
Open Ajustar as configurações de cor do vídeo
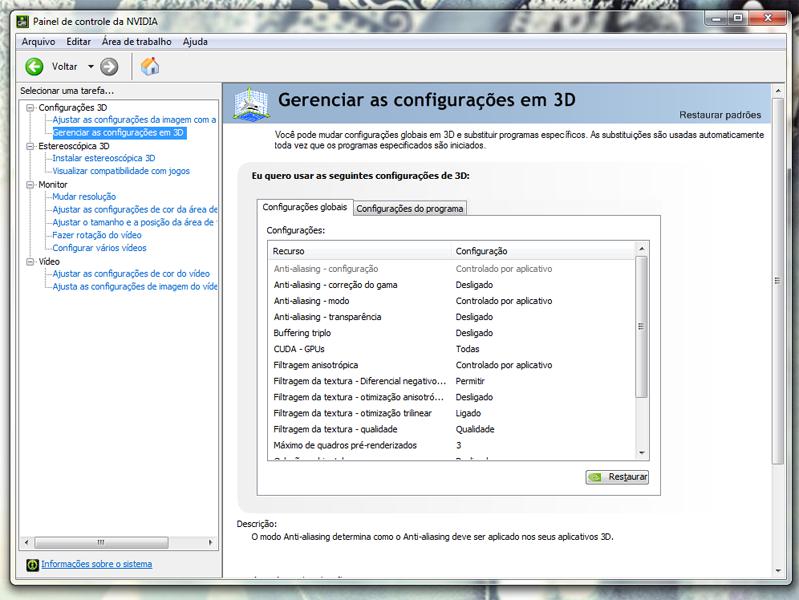[131, 274]
